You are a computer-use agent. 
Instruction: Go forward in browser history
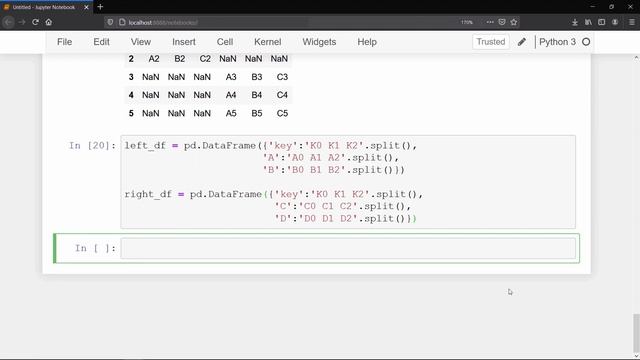tap(22, 22)
